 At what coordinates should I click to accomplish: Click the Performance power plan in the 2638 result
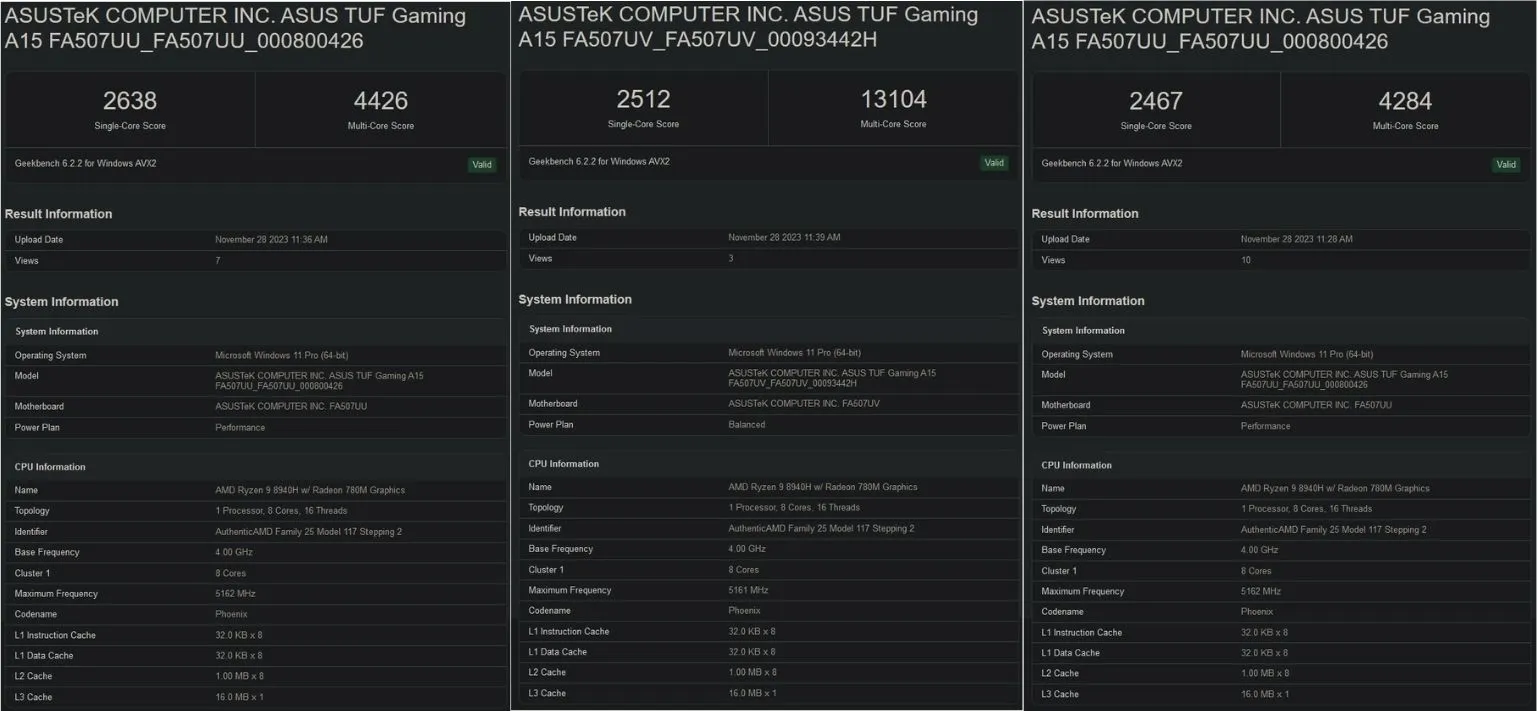pos(240,428)
